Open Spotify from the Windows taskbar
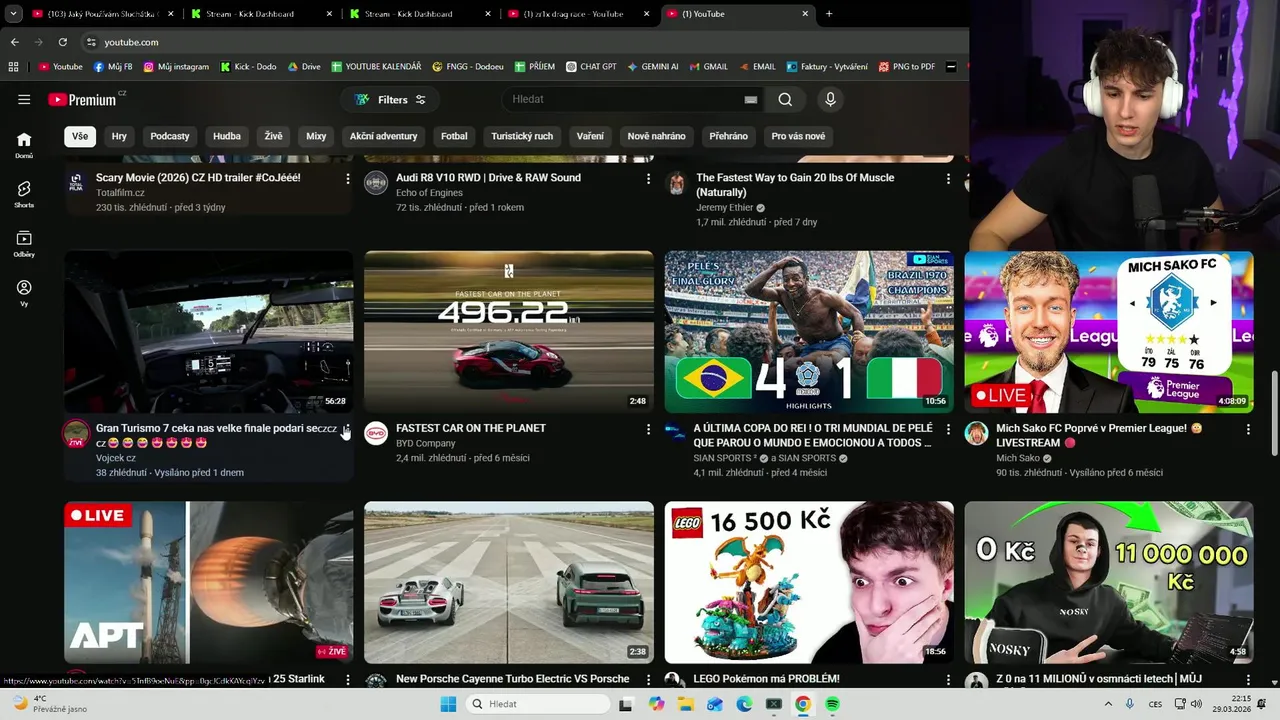The height and width of the screenshot is (720, 1280). [x=832, y=704]
